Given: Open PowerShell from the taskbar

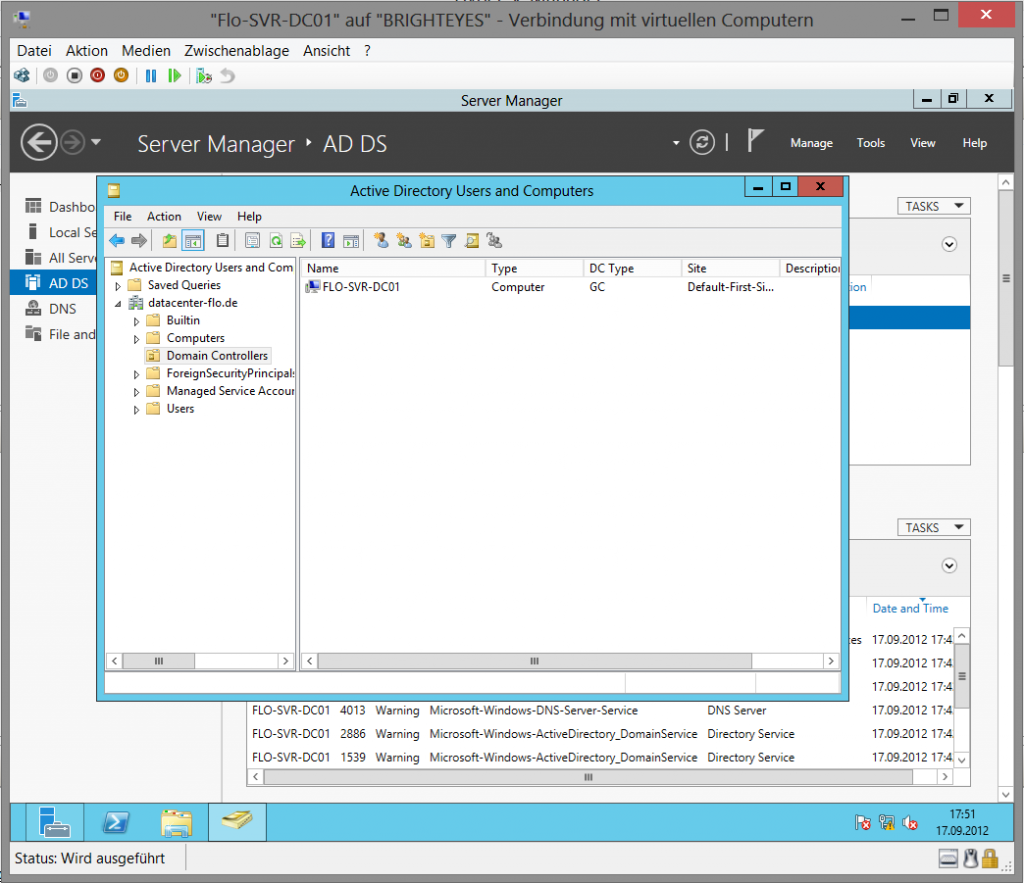Looking at the screenshot, I should 117,823.
